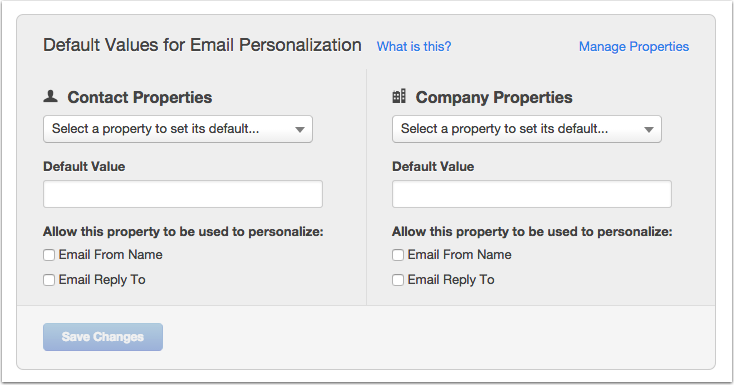Enable Email From Name under Contact Properties
734x385 pixels.
click(49, 255)
